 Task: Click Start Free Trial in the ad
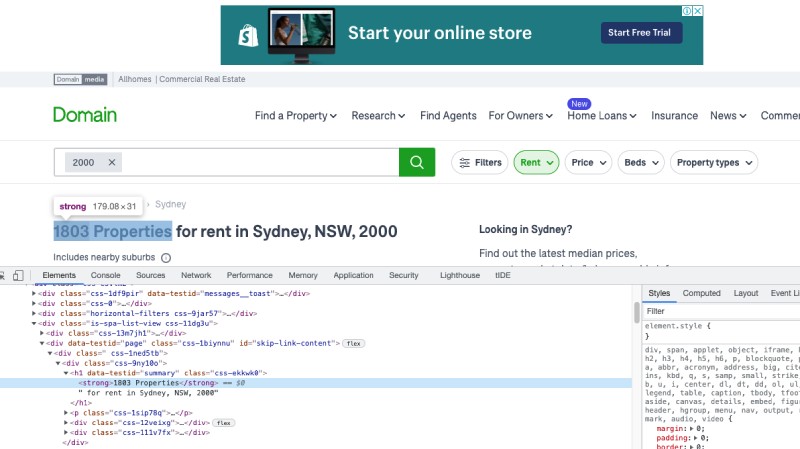tap(641, 33)
